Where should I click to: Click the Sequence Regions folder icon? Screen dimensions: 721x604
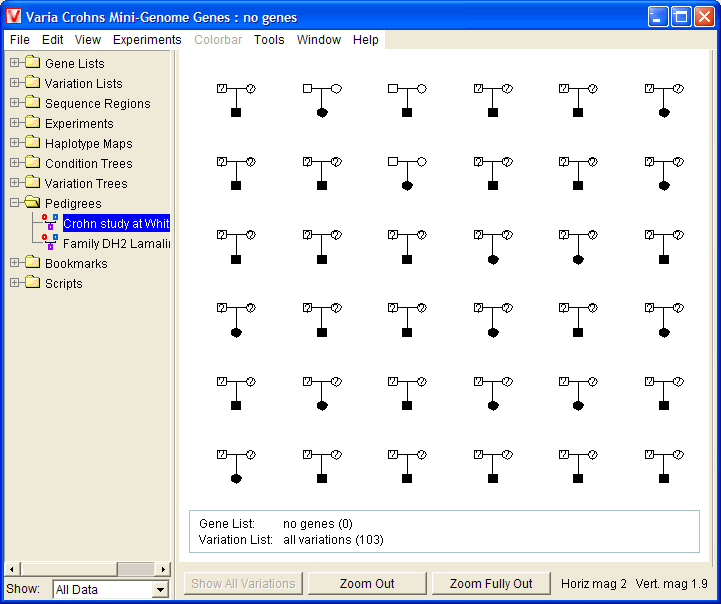(x=32, y=103)
